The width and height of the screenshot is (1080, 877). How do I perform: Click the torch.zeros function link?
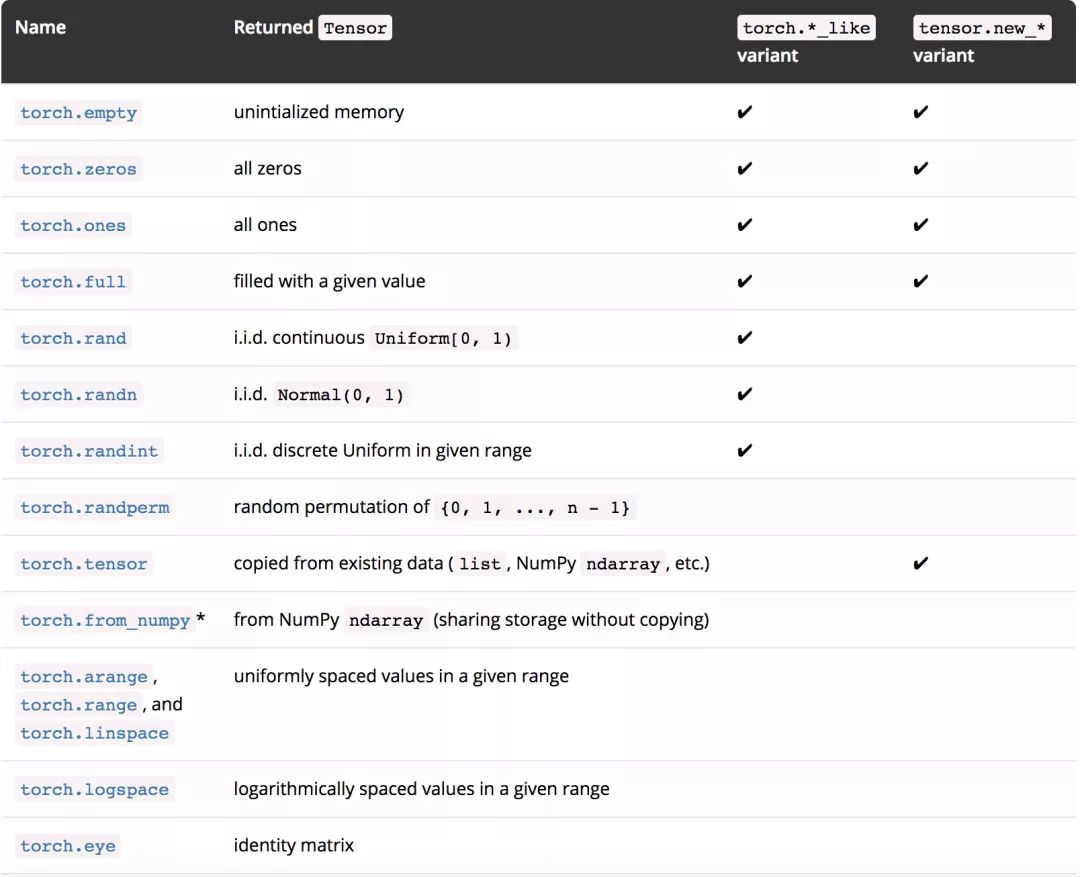click(x=78, y=169)
